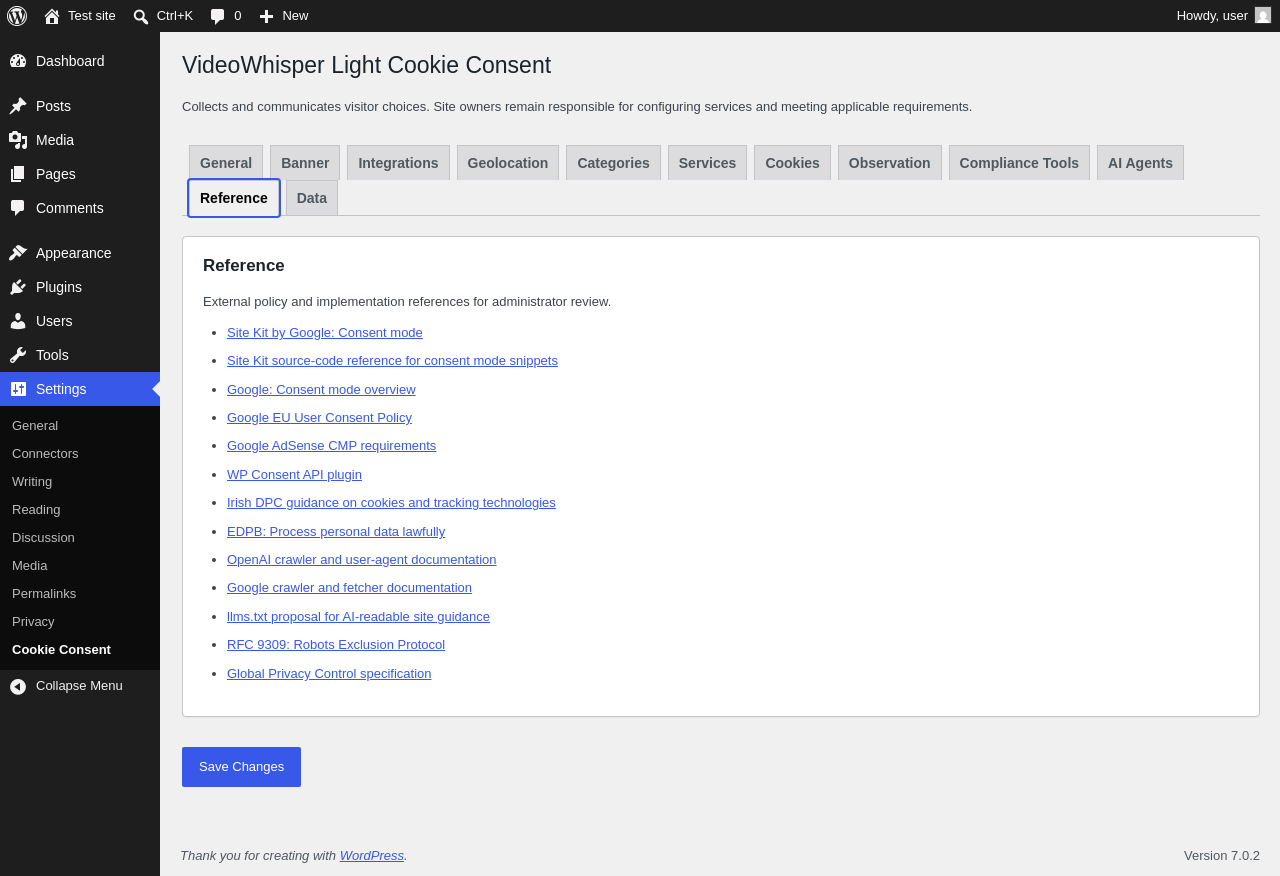Visit Google AdSense CMP requirements link
The height and width of the screenshot is (876, 1280).
pos(331,446)
